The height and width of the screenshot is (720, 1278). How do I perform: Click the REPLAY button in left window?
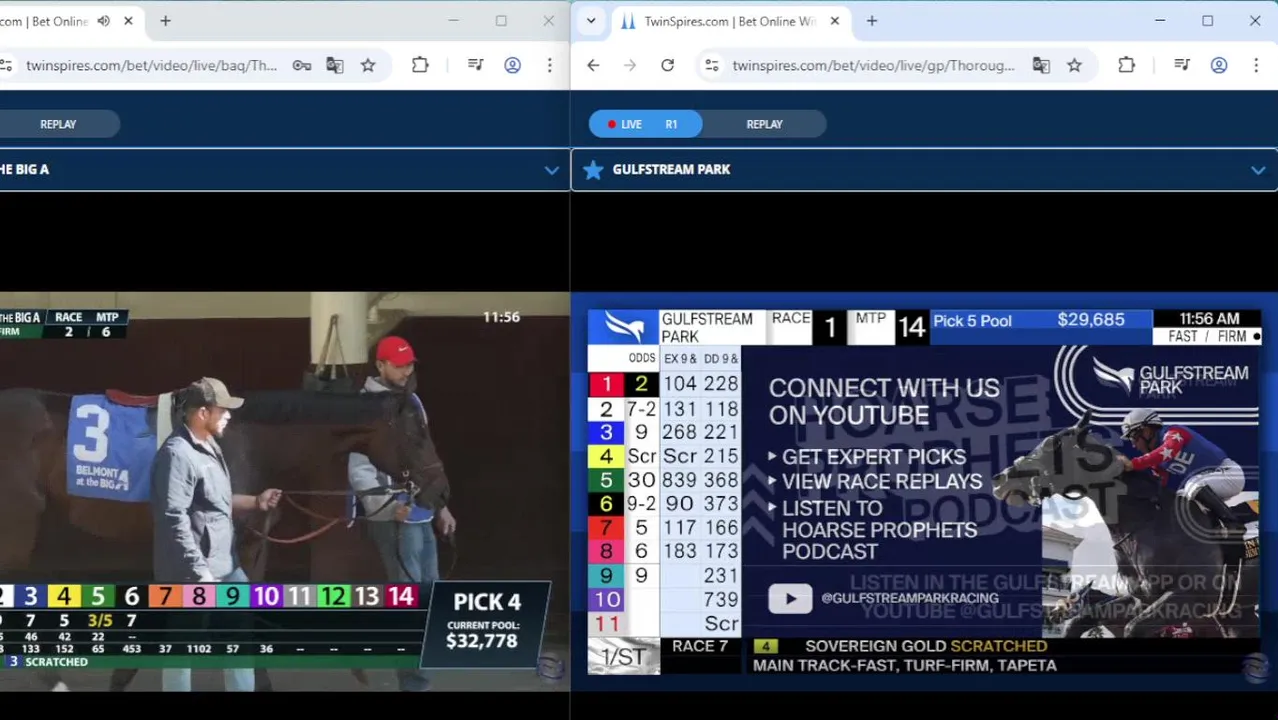click(x=58, y=124)
